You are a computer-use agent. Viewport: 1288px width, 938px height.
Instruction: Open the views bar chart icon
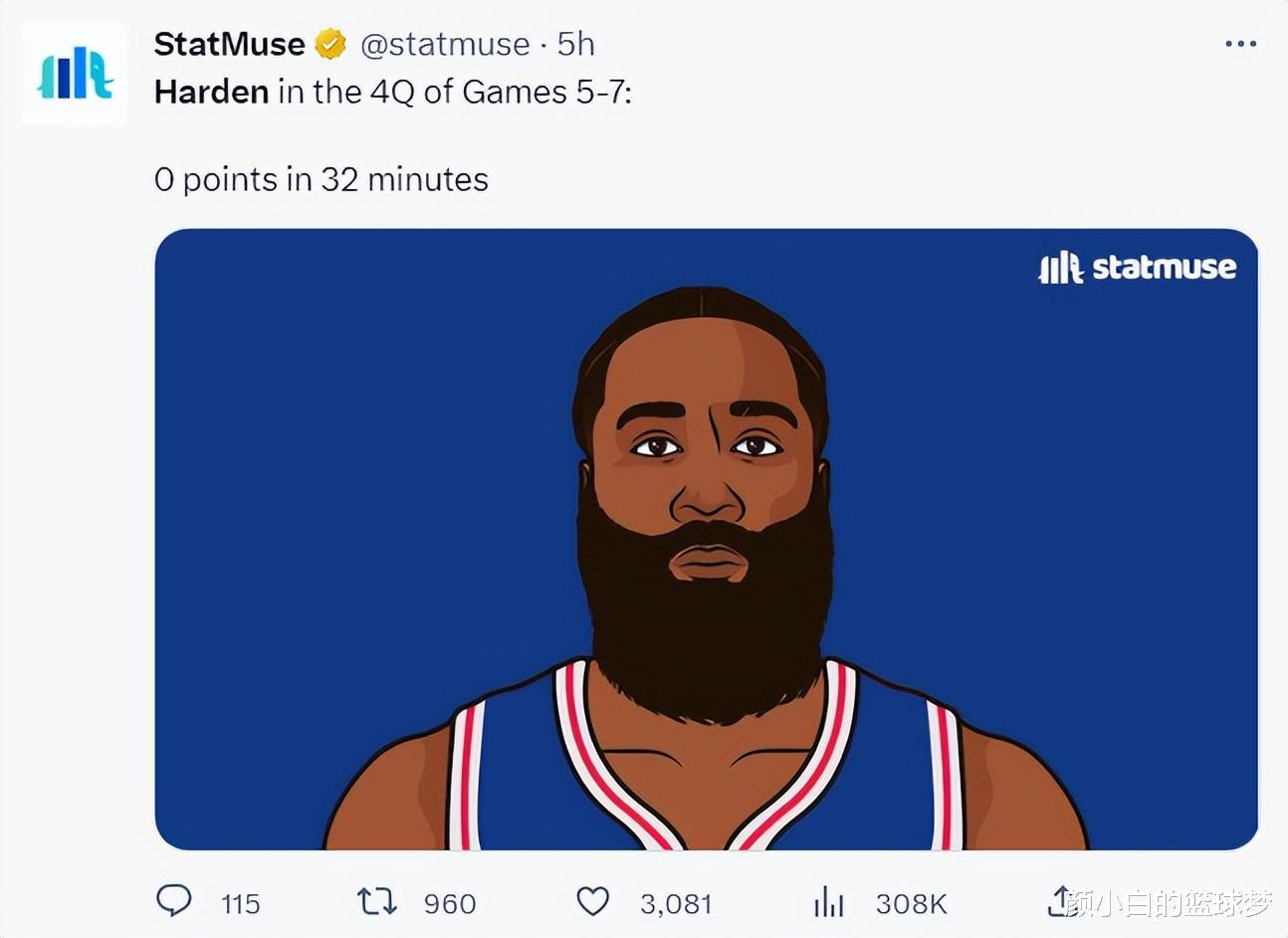tap(828, 902)
